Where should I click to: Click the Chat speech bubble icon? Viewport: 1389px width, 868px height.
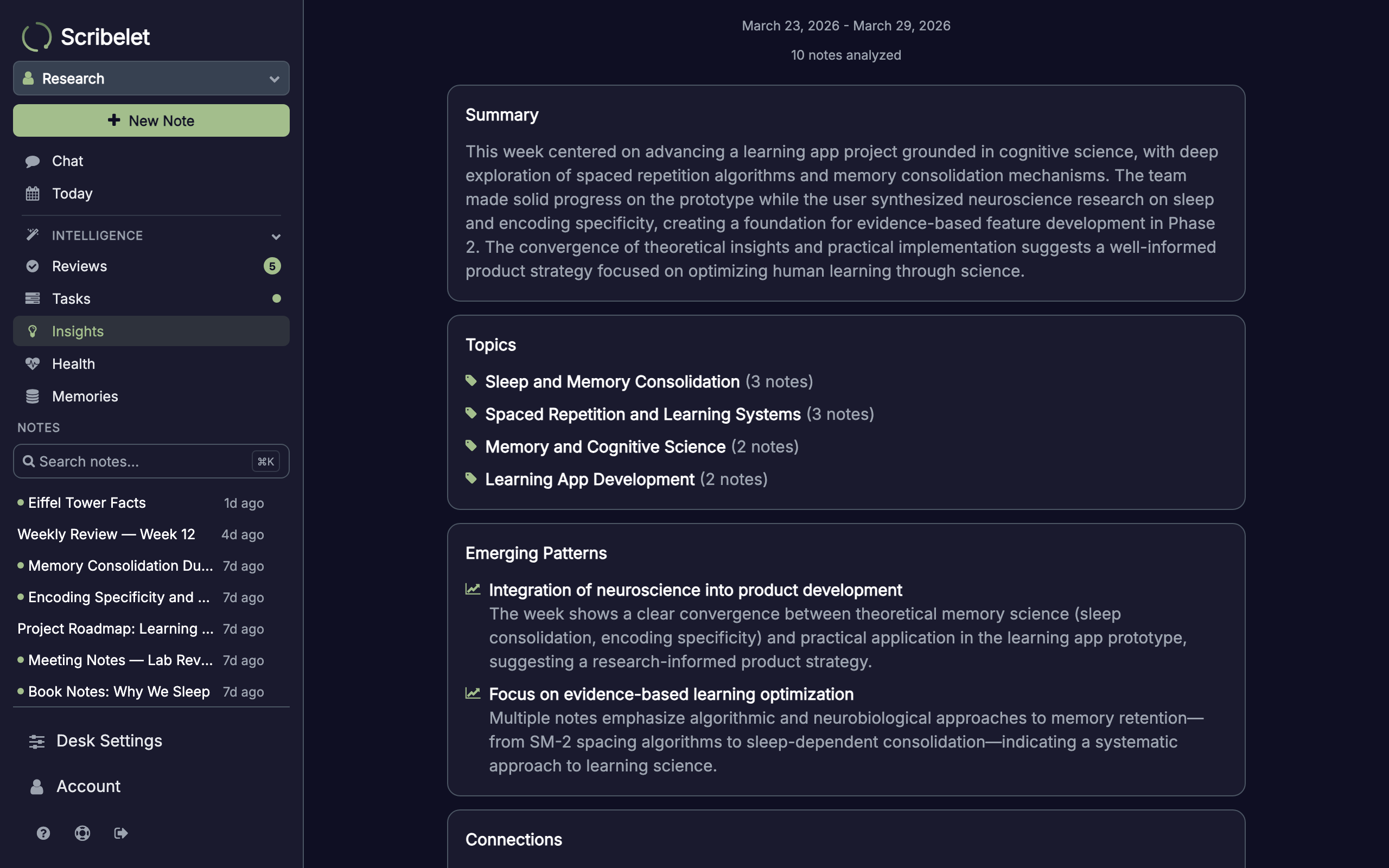[33, 161]
